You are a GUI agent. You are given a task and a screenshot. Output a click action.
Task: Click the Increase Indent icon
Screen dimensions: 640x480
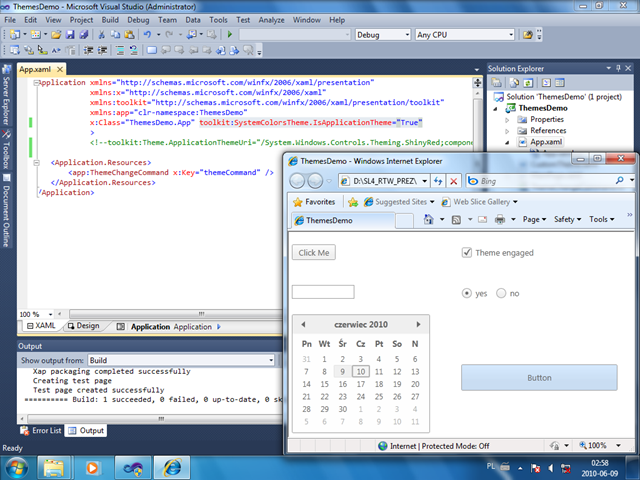click(102, 50)
